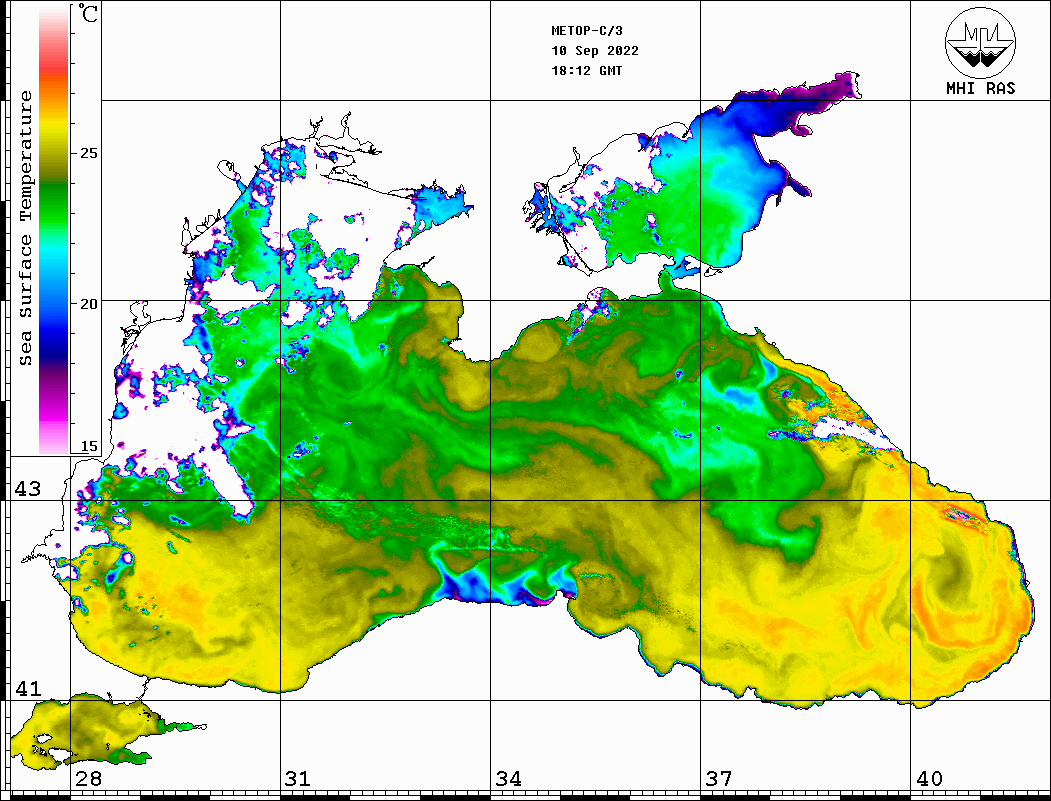Click the MHI RAS circular logo
Screen dimensions: 1051x801
(x=980, y=42)
